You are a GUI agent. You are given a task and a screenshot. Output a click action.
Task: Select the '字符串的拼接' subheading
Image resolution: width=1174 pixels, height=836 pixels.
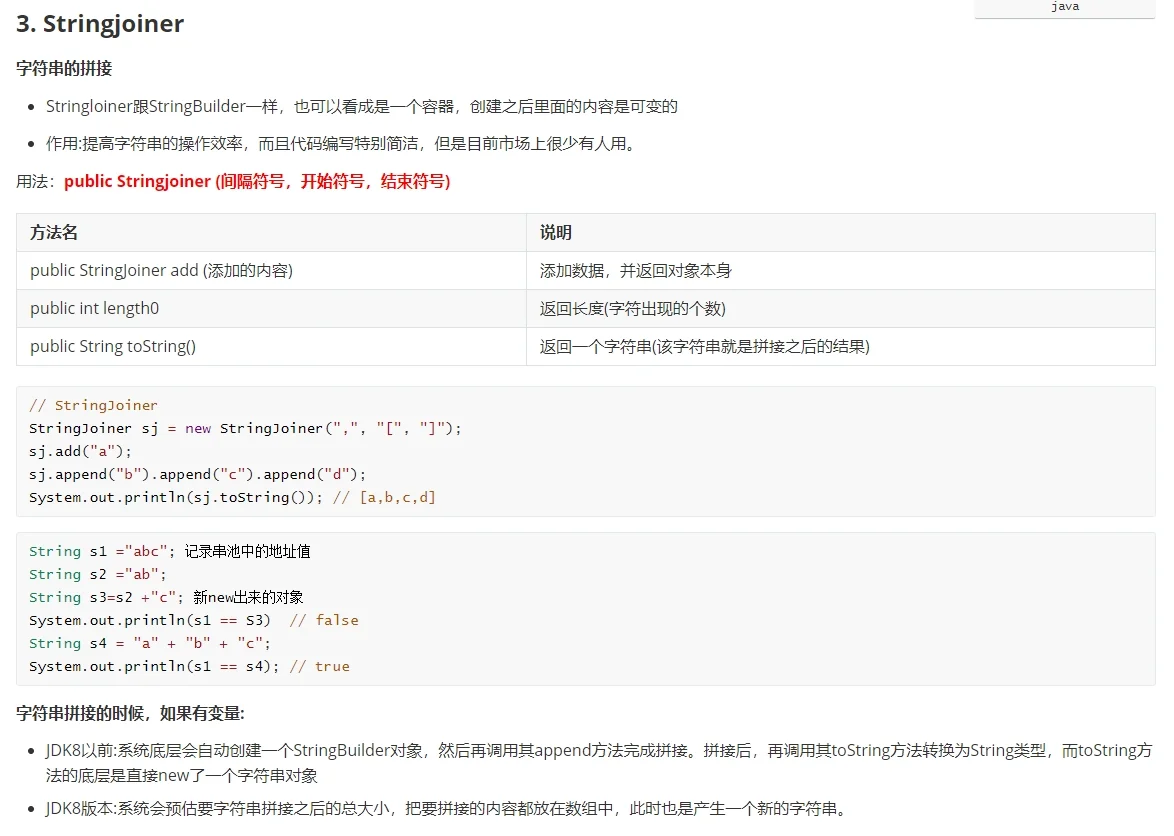63,68
